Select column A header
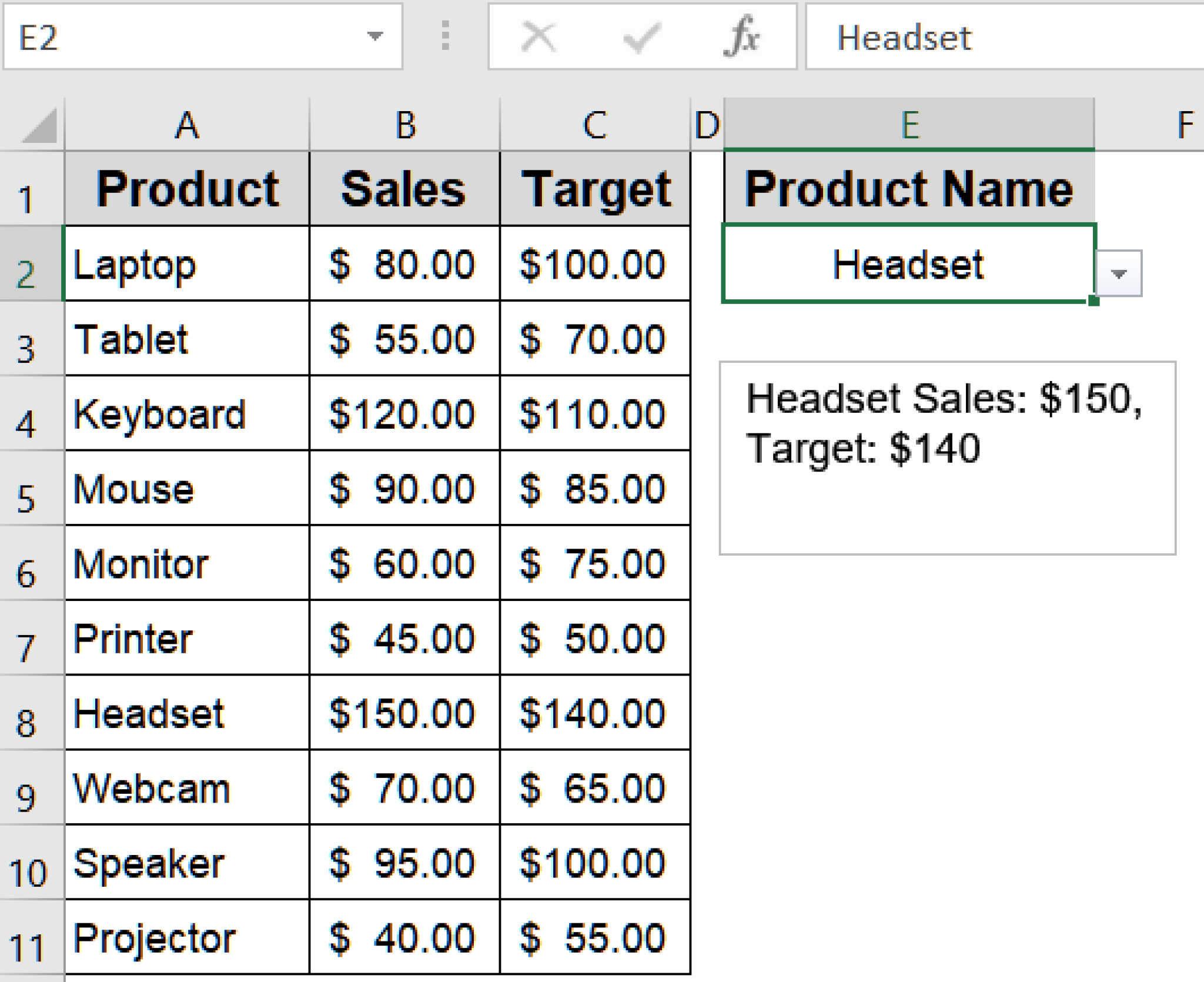1204x982 pixels. tap(186, 123)
